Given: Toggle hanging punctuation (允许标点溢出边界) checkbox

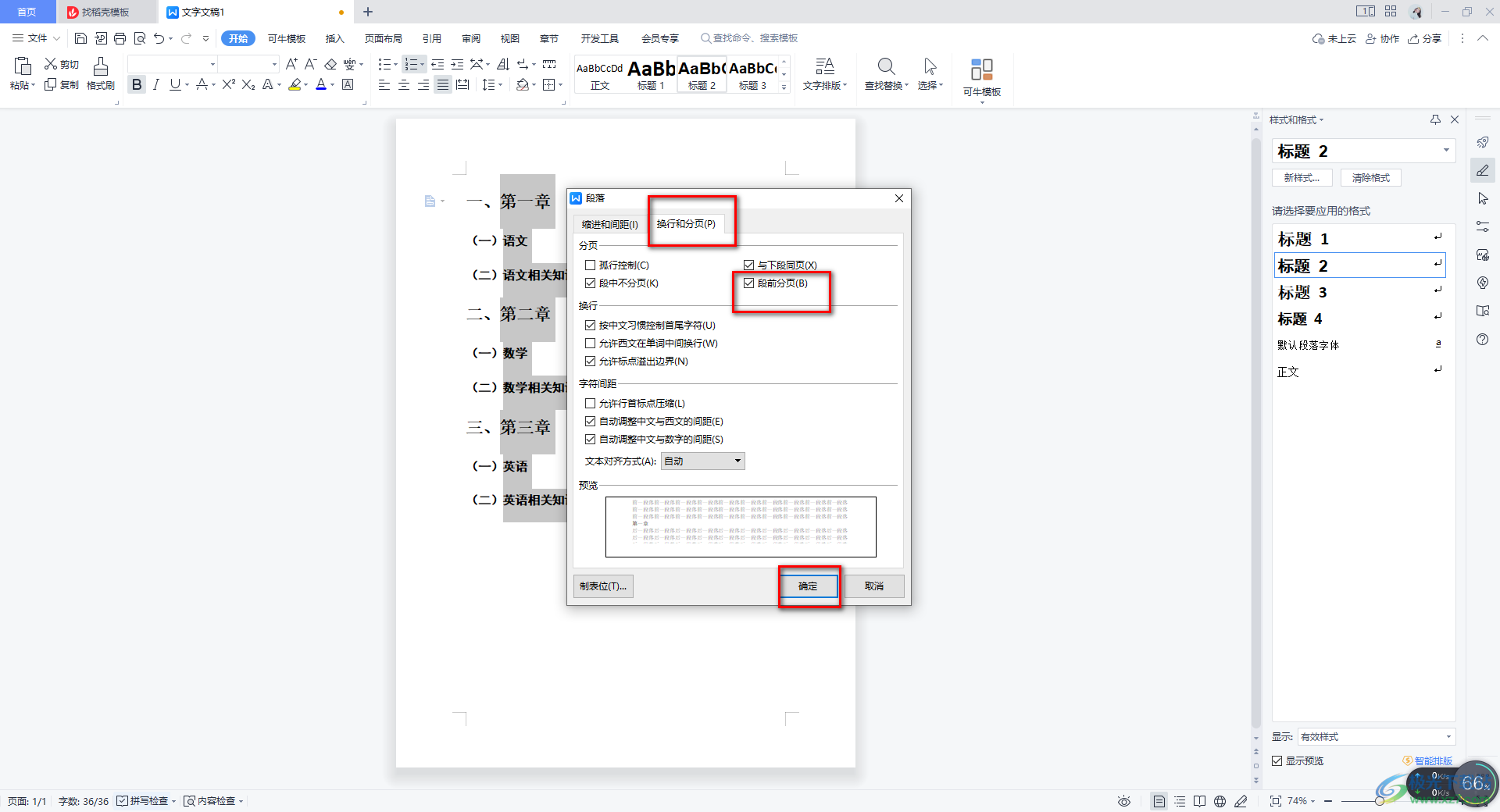Looking at the screenshot, I should pos(591,361).
